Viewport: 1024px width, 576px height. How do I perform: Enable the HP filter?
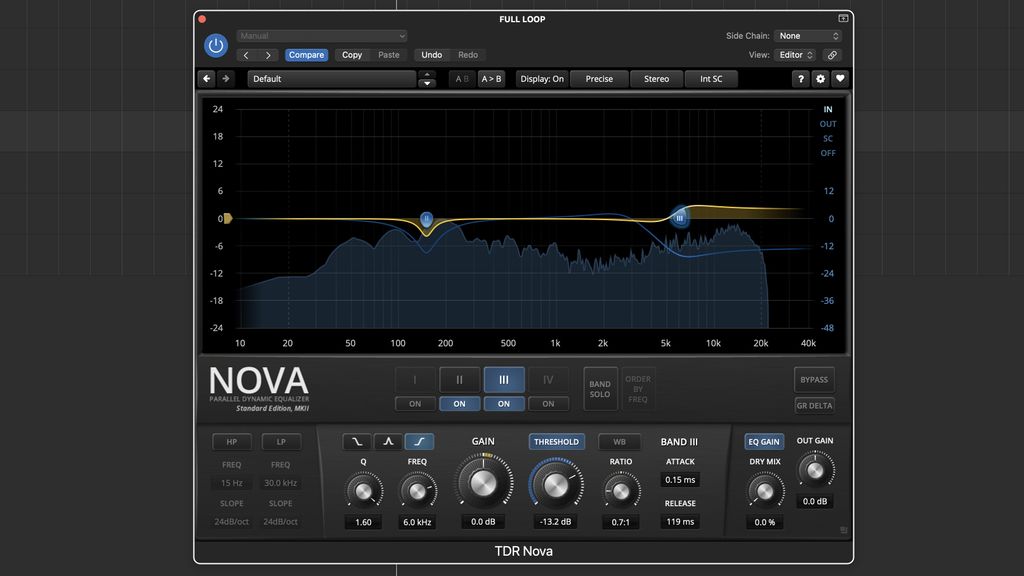[232, 441]
